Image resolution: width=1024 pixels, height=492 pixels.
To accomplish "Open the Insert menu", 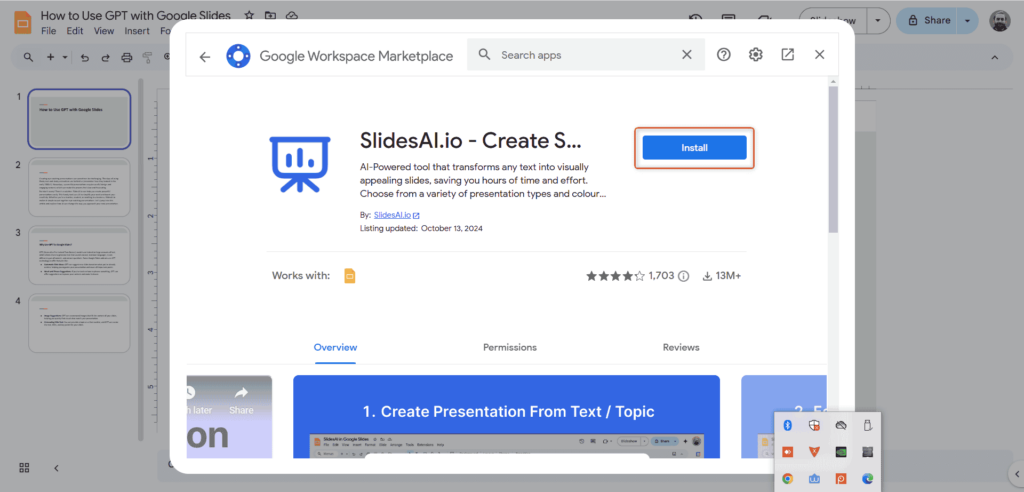I will pyautogui.click(x=136, y=31).
